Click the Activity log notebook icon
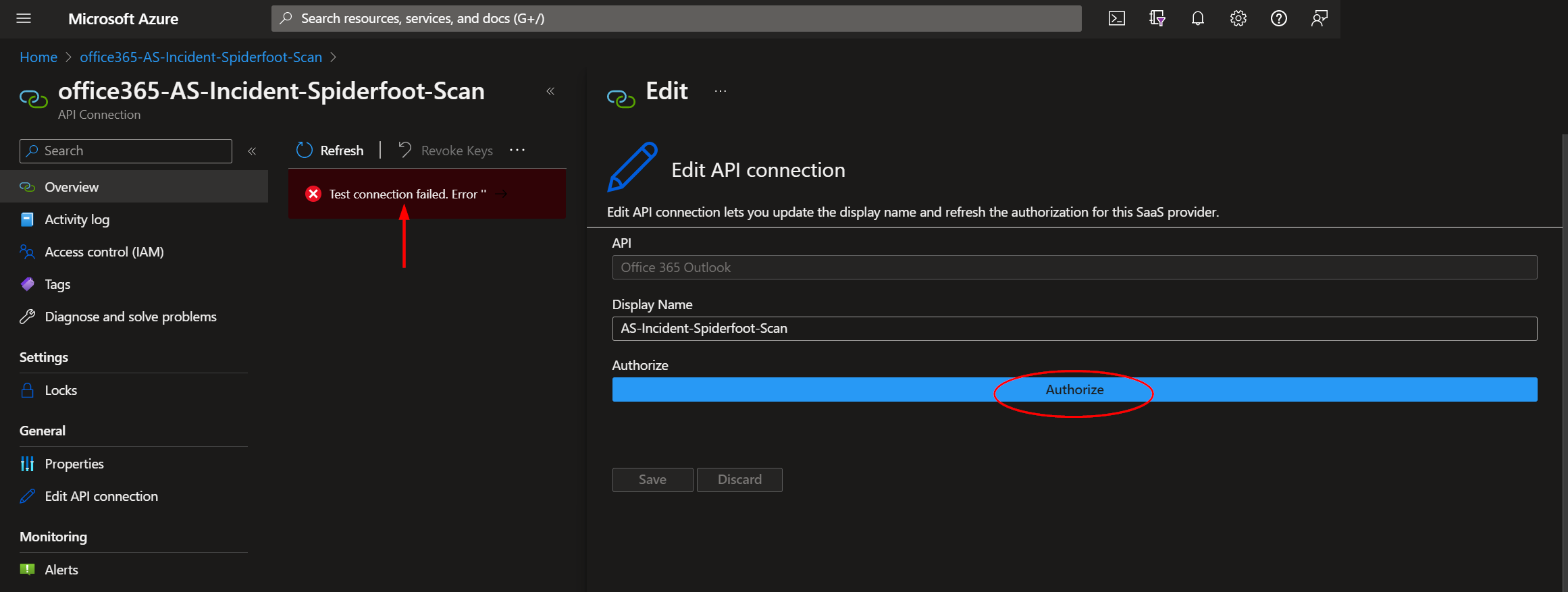This screenshot has height=592, width=1568. click(x=27, y=219)
